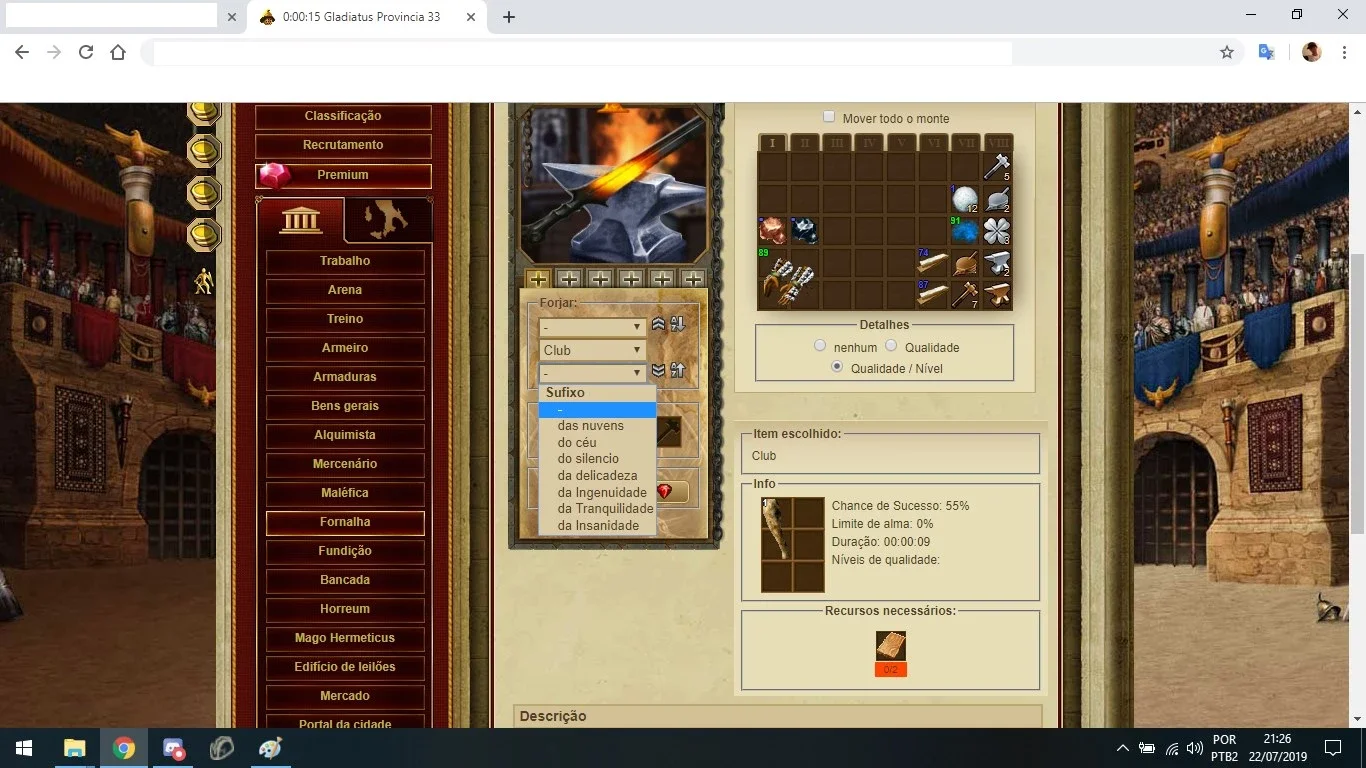
Task: Click the prefix A-Z descending sort icon
Action: click(x=677, y=324)
